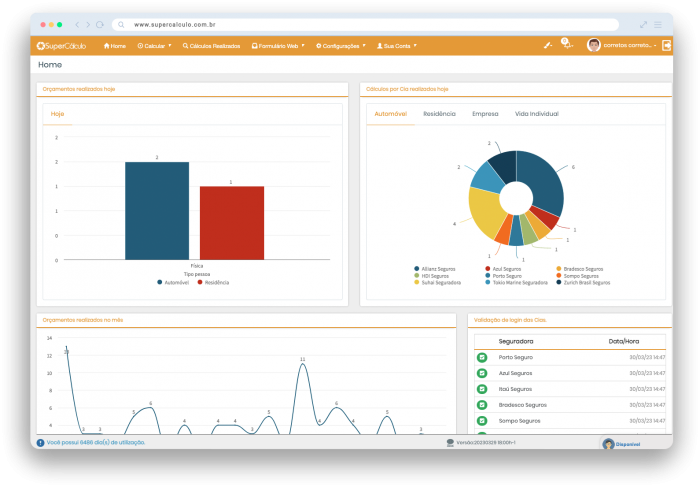700x487 pixels.
Task: Click the SuperCálculo logo
Action: click(61, 46)
